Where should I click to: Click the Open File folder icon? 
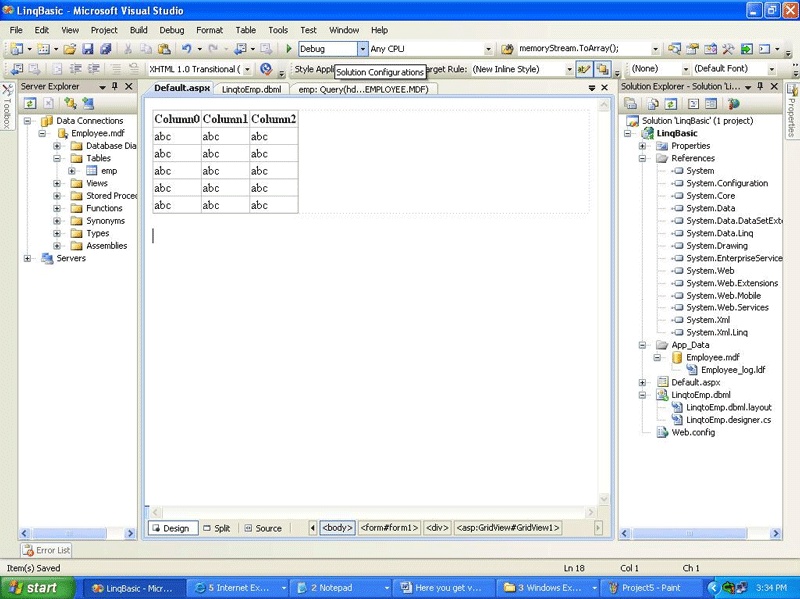[69, 49]
